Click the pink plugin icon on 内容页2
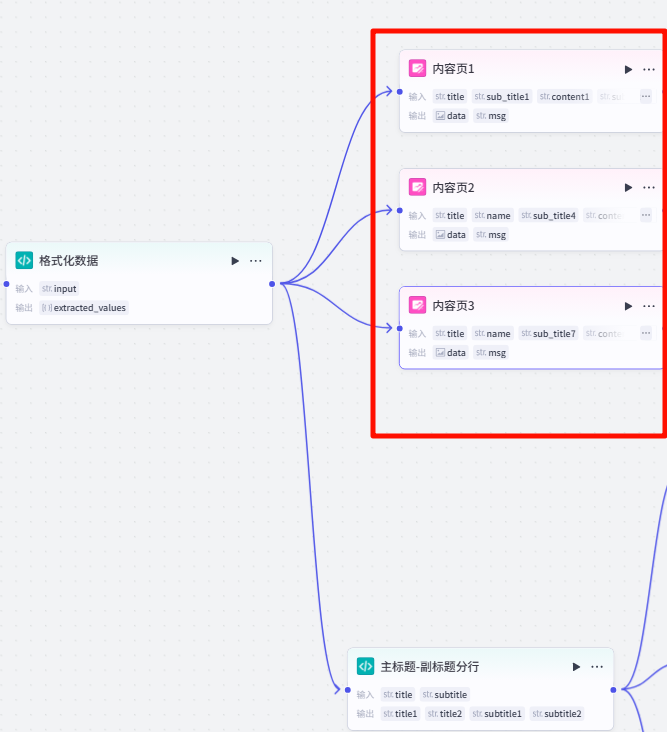This screenshot has width=667, height=732. click(x=418, y=187)
